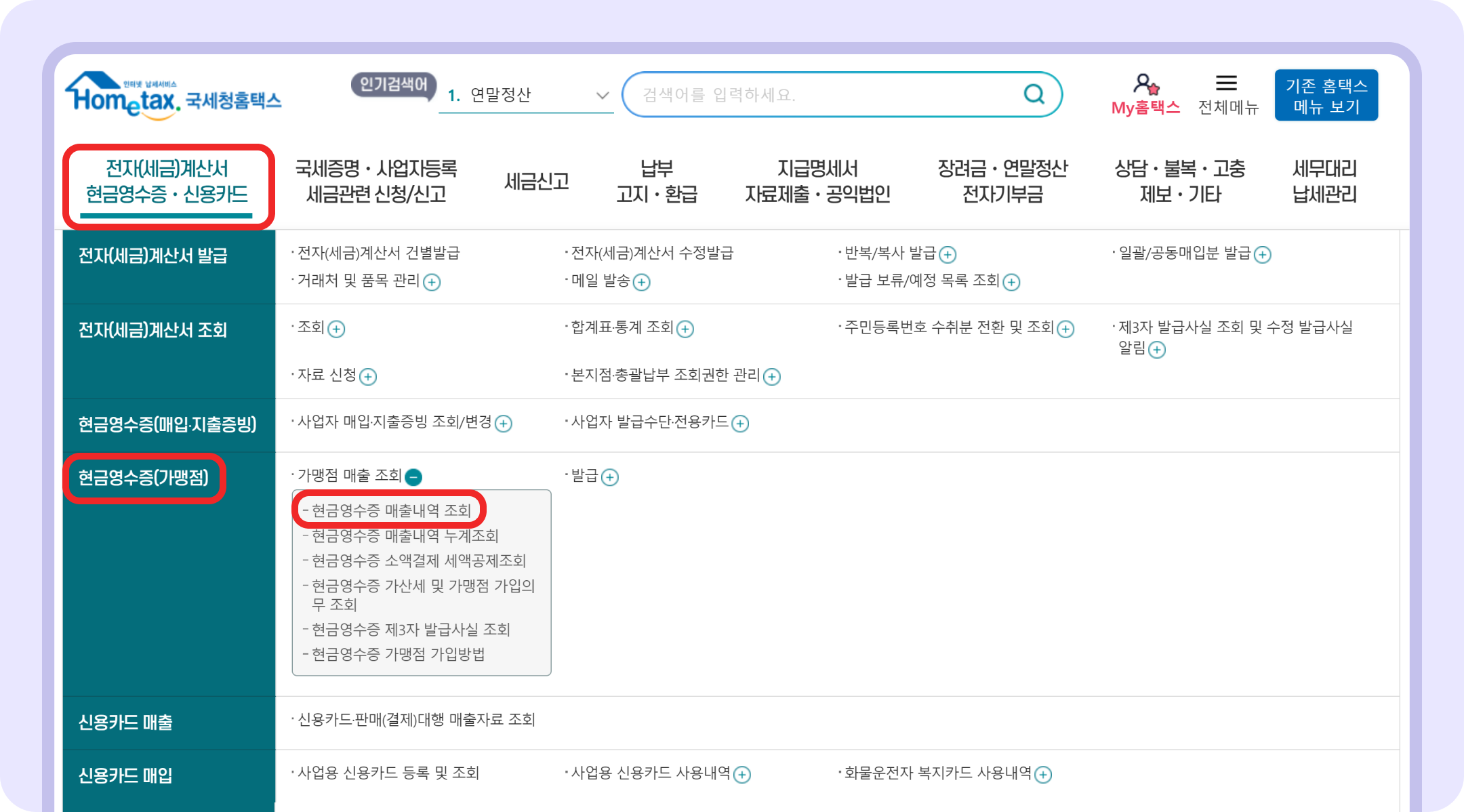This screenshot has width=1464, height=812.
Task: Click the plus icon beside 일괄/공동매입분 발급
Action: (x=1261, y=255)
